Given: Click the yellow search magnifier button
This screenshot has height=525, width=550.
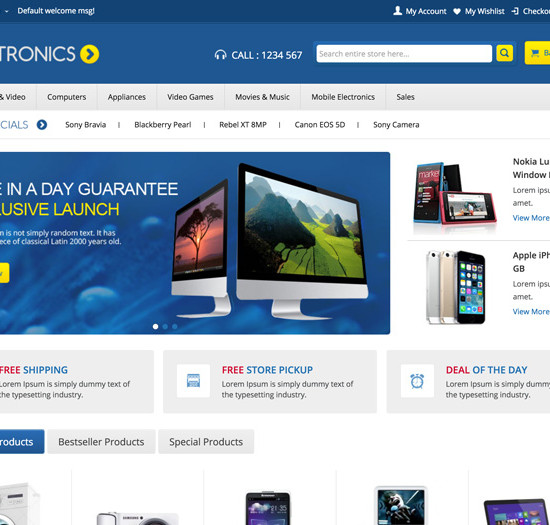Looking at the screenshot, I should 504,53.
